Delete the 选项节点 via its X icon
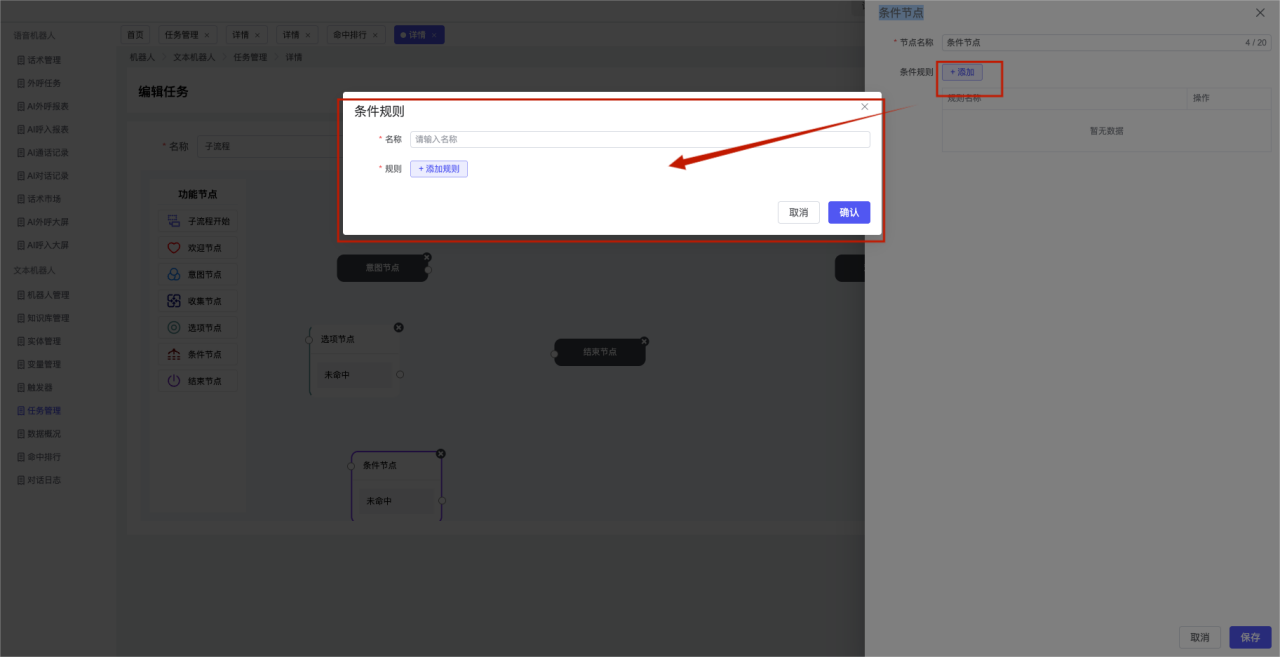 399,327
